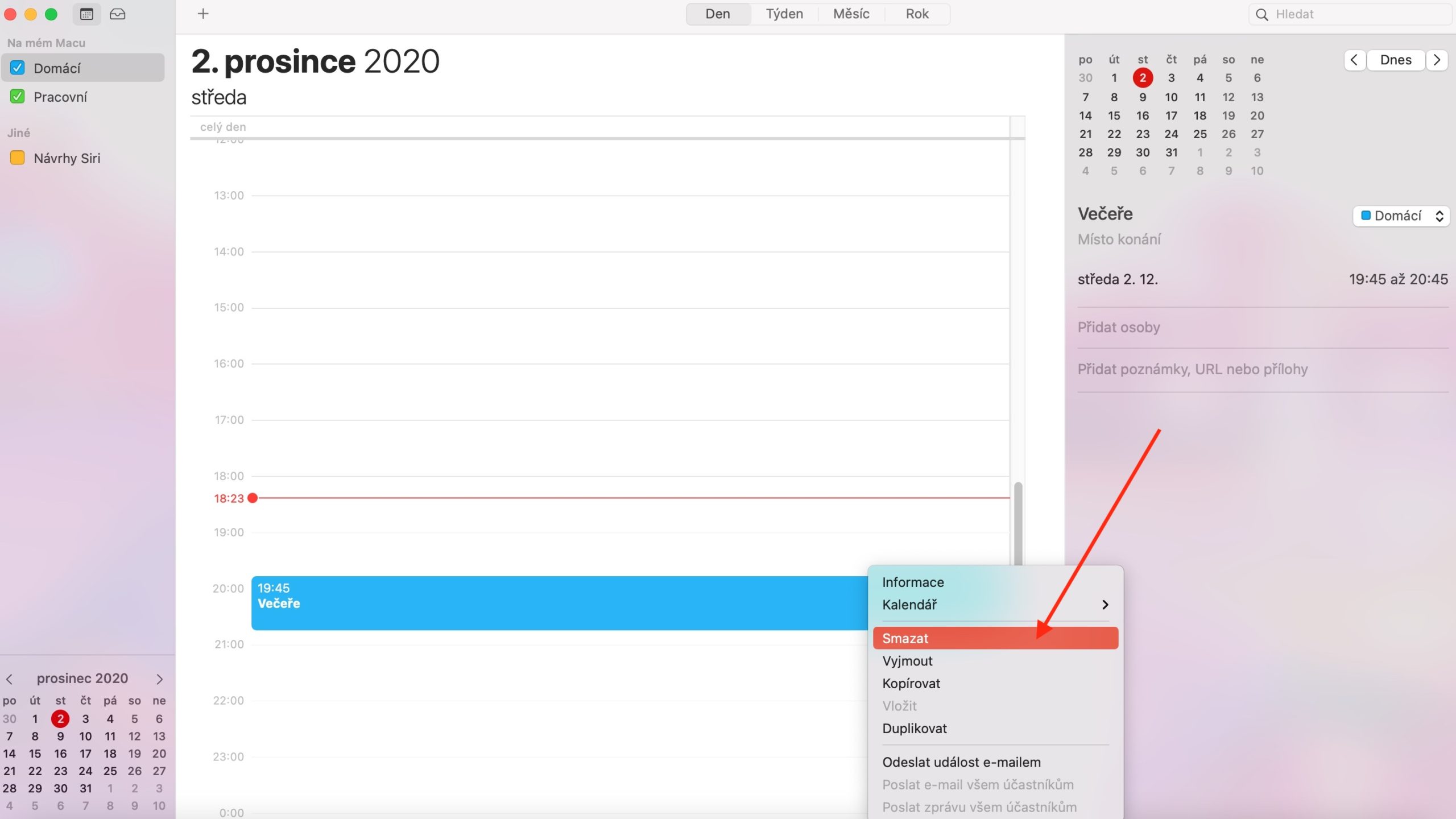Uncheck the Domácí calendar checkbox
This screenshot has width=1456, height=819.
[x=18, y=68]
